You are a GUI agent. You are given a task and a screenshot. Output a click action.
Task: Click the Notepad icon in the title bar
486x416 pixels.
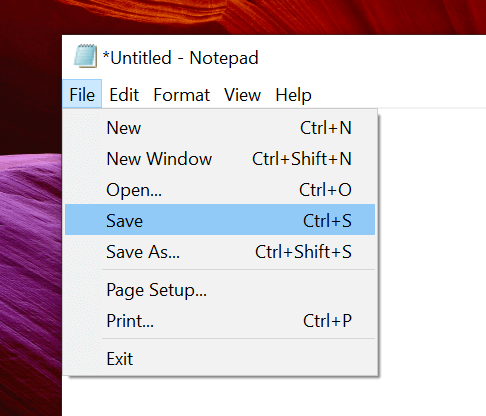[x=85, y=56]
